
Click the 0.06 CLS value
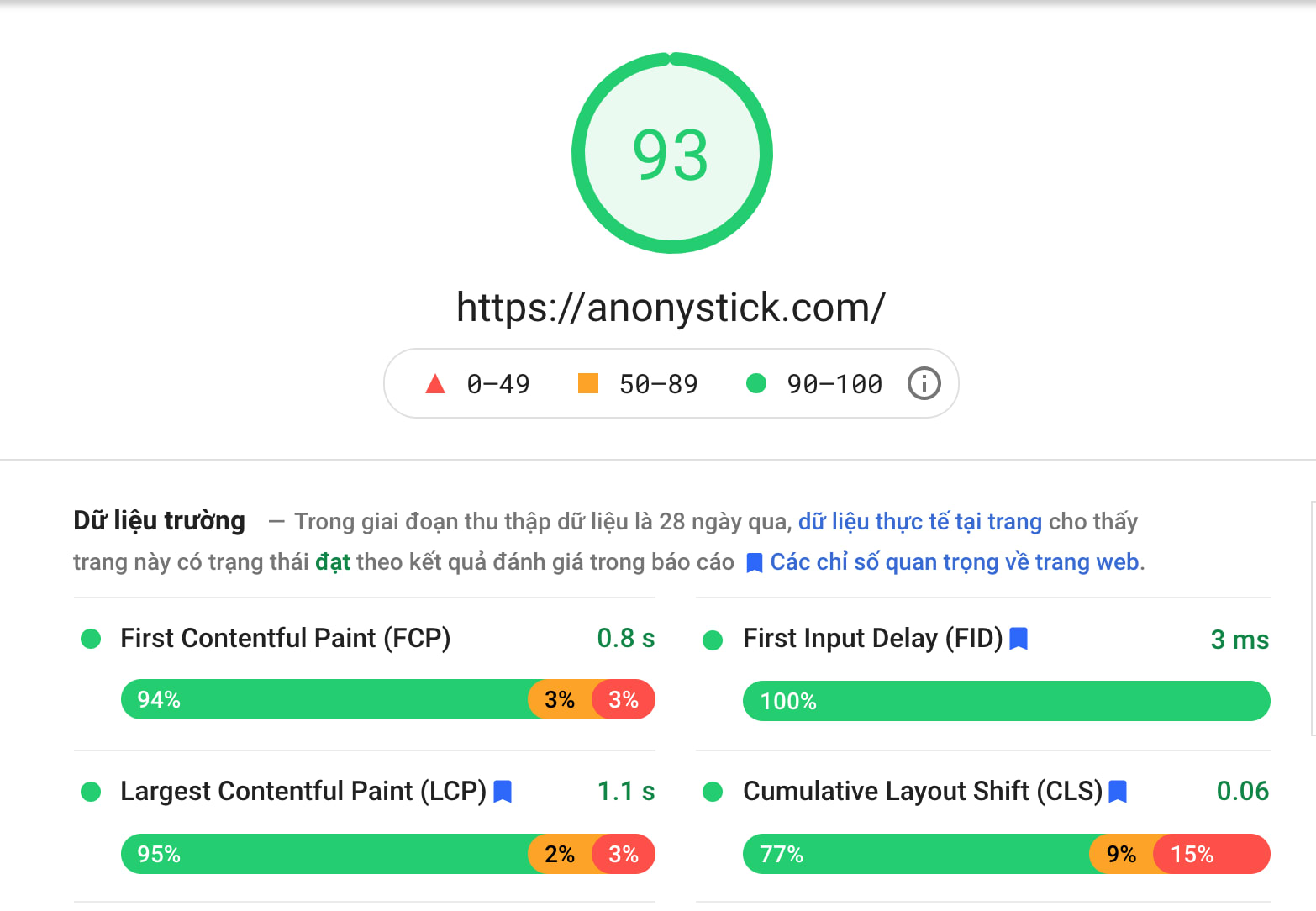point(1243,792)
